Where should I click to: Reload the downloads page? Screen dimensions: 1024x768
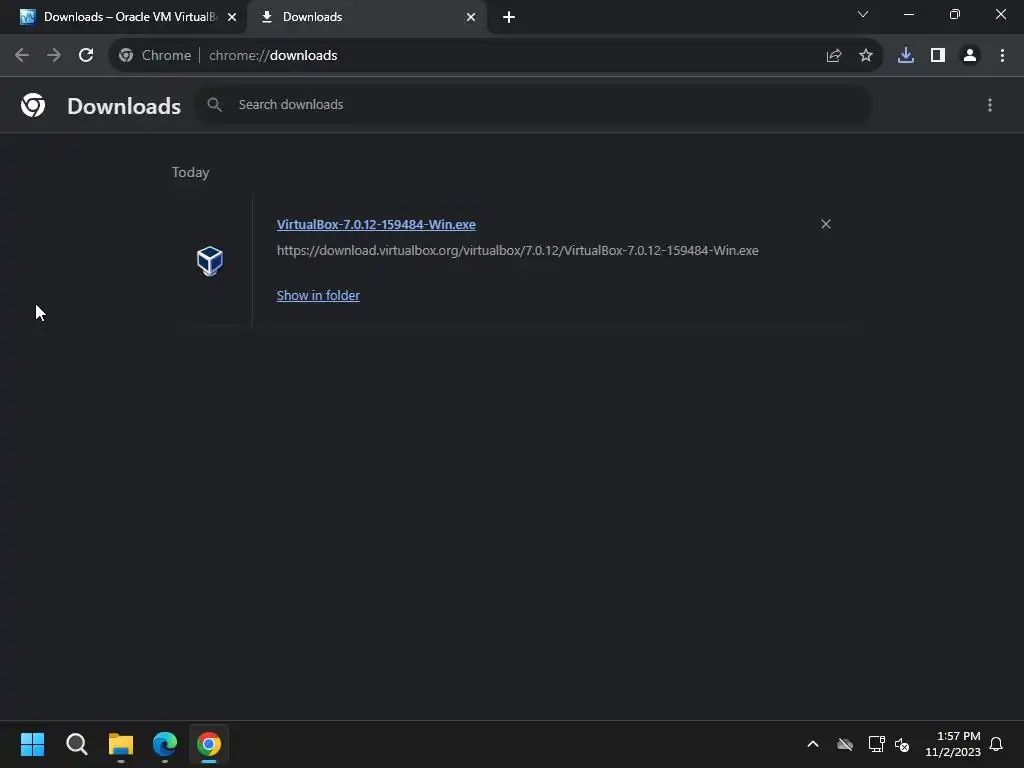coord(86,56)
